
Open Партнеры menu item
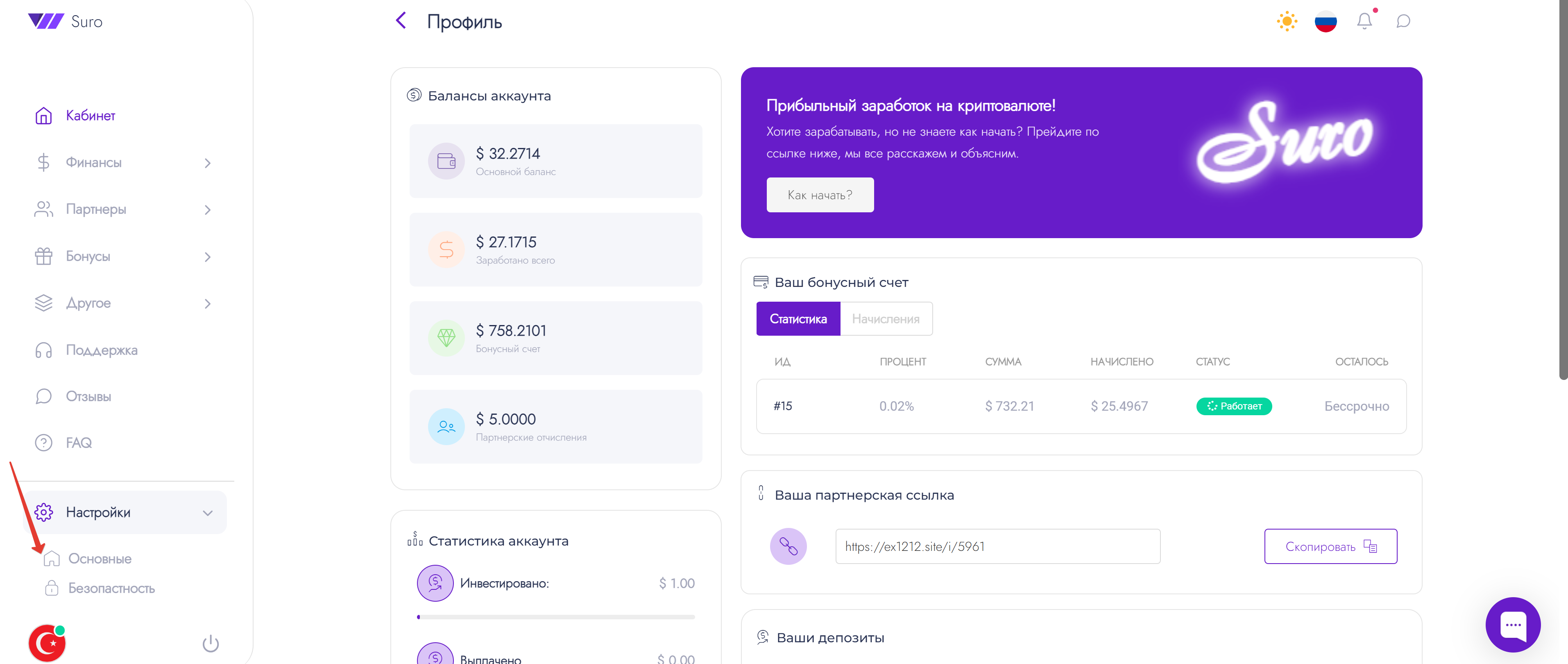click(x=96, y=209)
